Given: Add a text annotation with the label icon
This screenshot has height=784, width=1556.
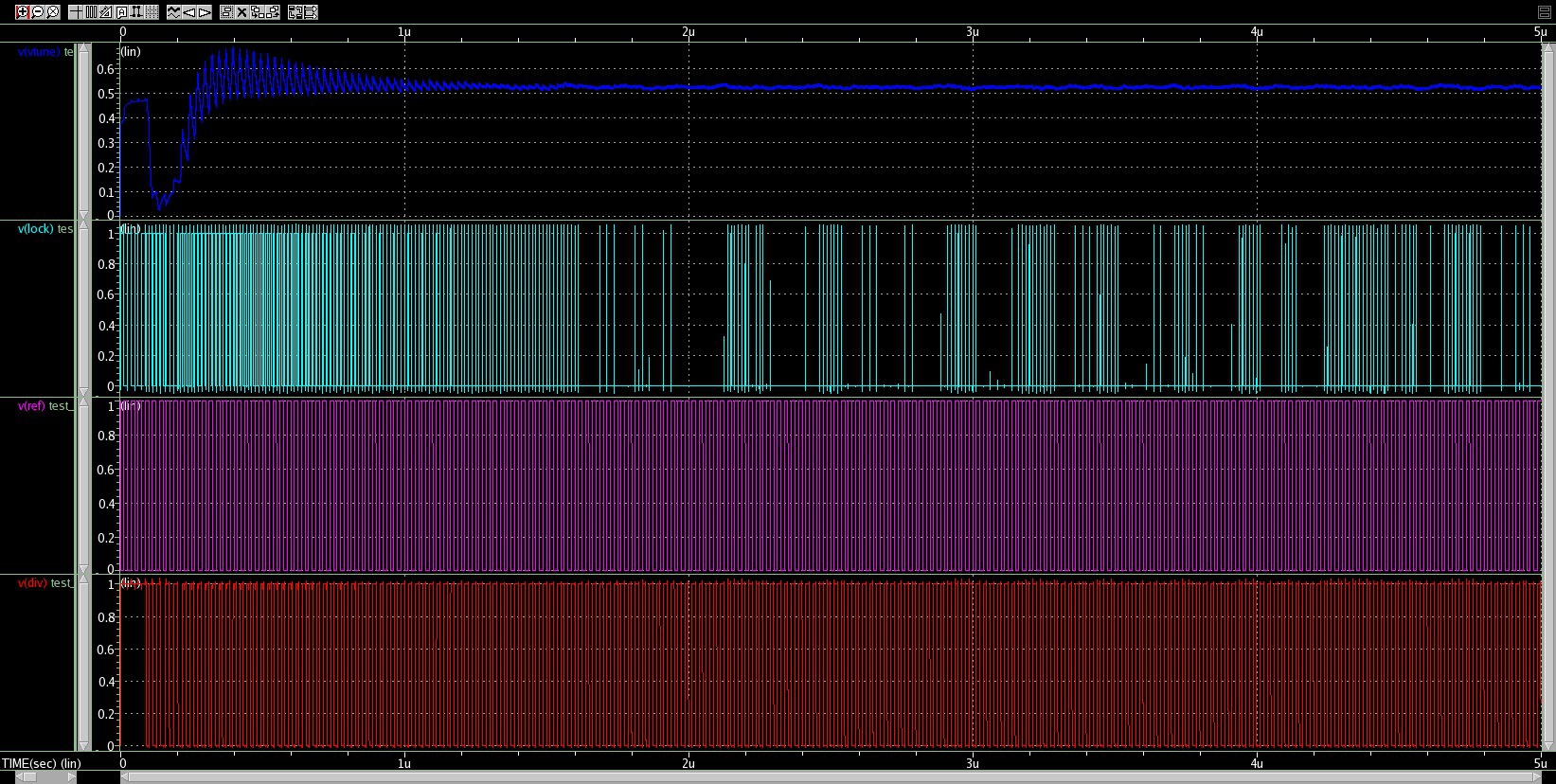Looking at the screenshot, I should pos(121,12).
